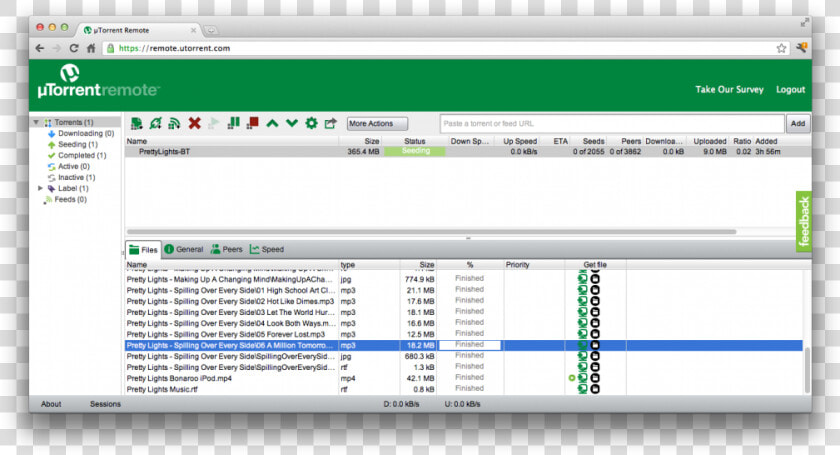840x455 pixels.
Task: Click black folder icon for 02 Hot Like Dimes.mp3
Action: (595, 301)
